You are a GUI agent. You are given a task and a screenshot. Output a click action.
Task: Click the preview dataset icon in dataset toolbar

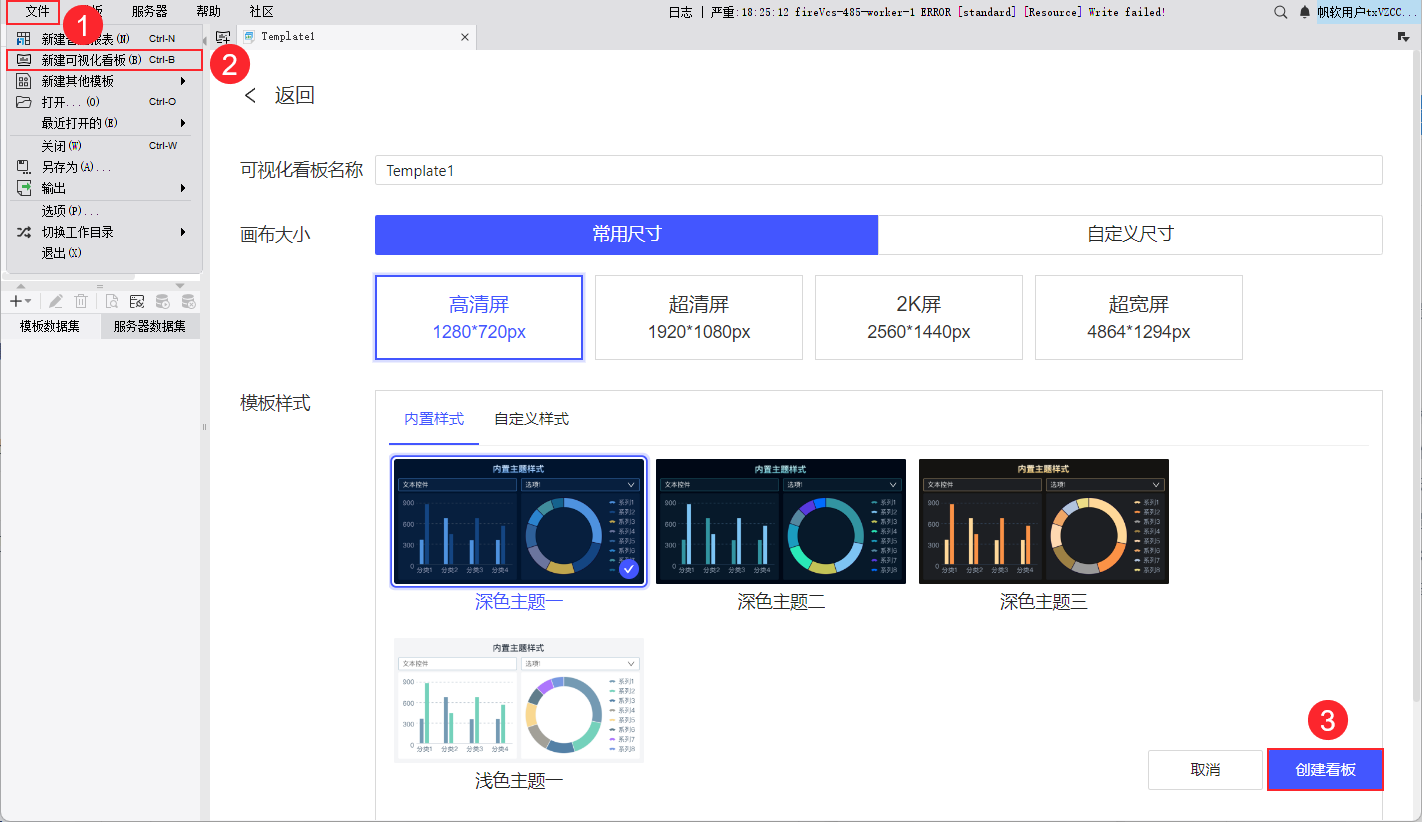pyautogui.click(x=112, y=301)
